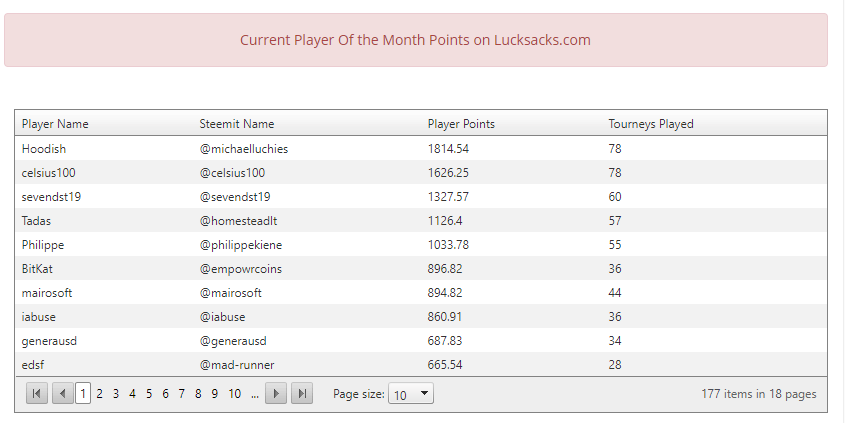
Task: Go to the next page arrow
Action: [277, 394]
